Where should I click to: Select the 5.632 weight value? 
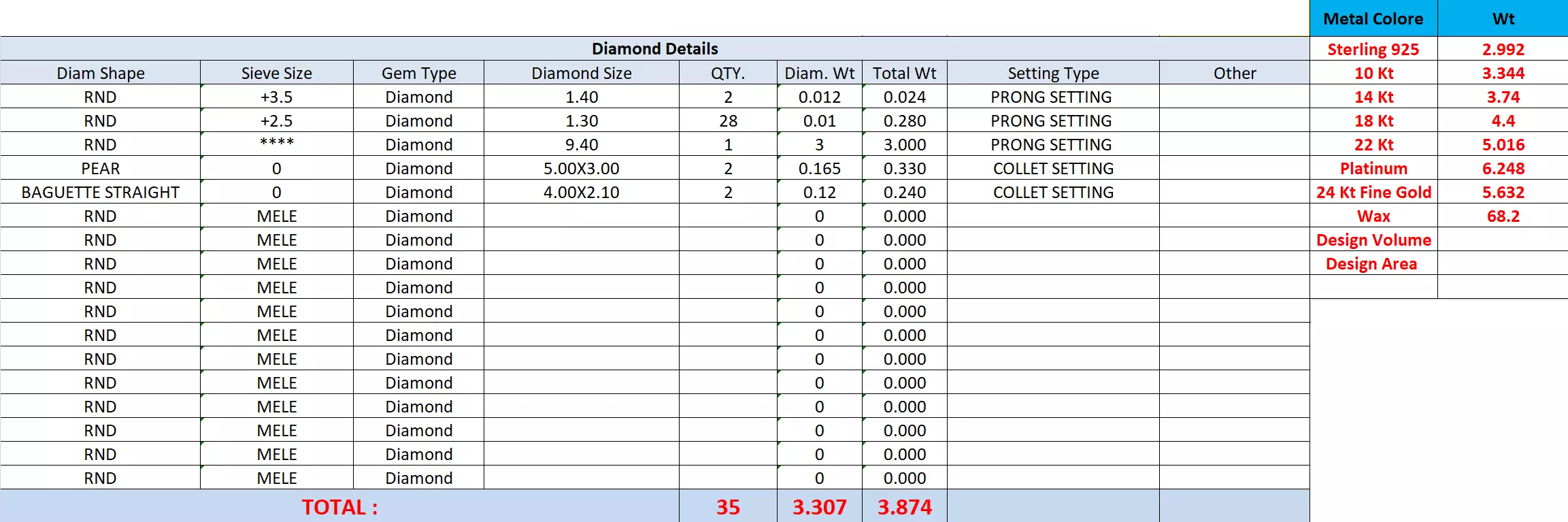pyautogui.click(x=1503, y=192)
